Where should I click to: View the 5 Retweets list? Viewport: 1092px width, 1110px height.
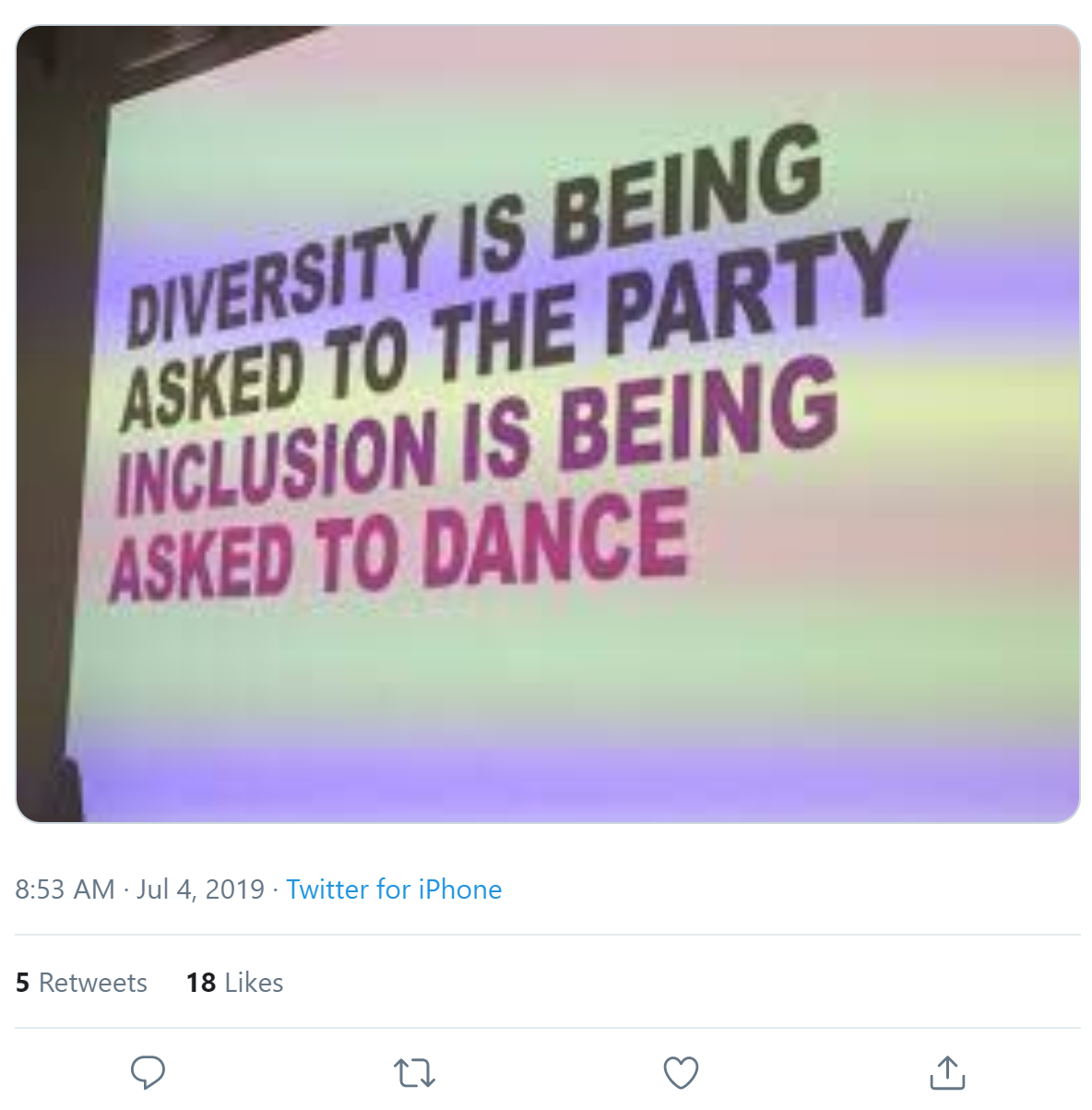[81, 983]
